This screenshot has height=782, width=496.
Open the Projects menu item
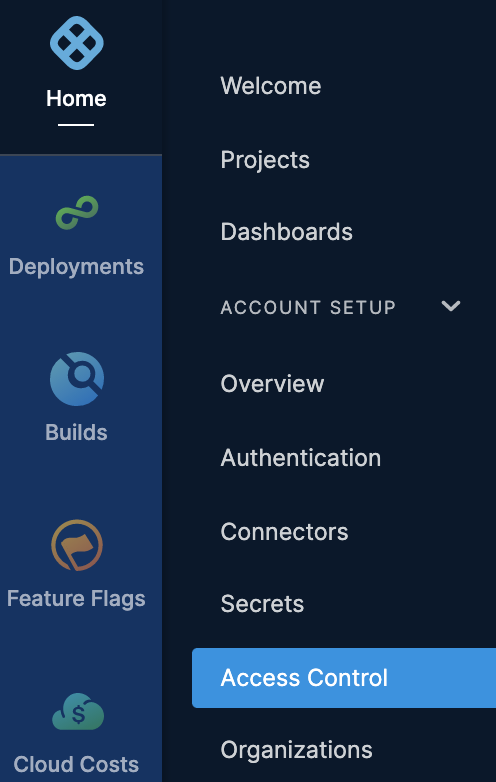tap(265, 160)
